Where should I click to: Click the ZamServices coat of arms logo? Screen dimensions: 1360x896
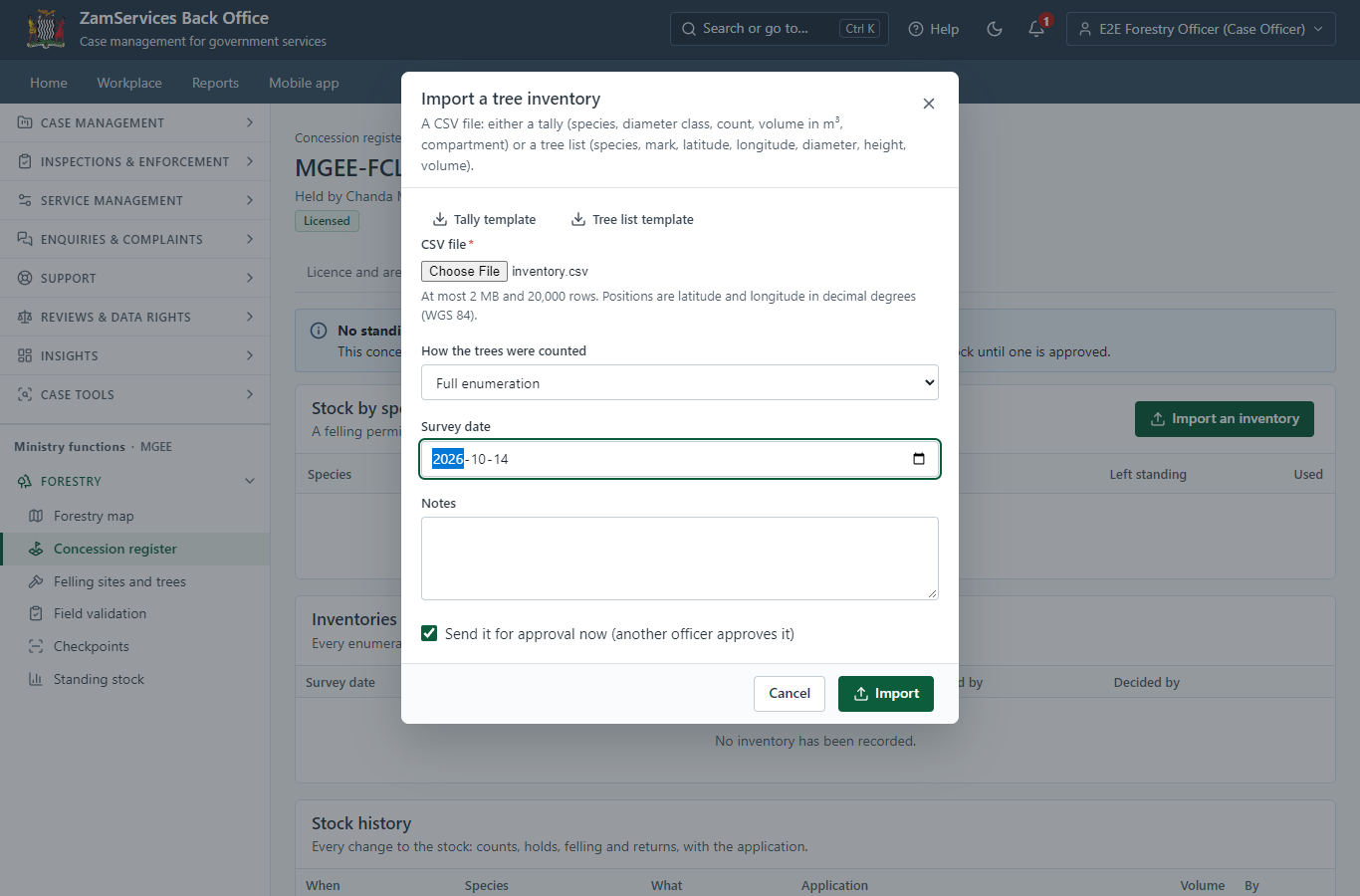coord(46,29)
